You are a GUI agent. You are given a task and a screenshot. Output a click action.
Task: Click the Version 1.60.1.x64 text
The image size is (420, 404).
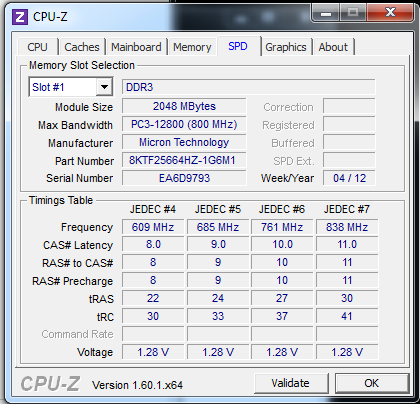(x=138, y=385)
